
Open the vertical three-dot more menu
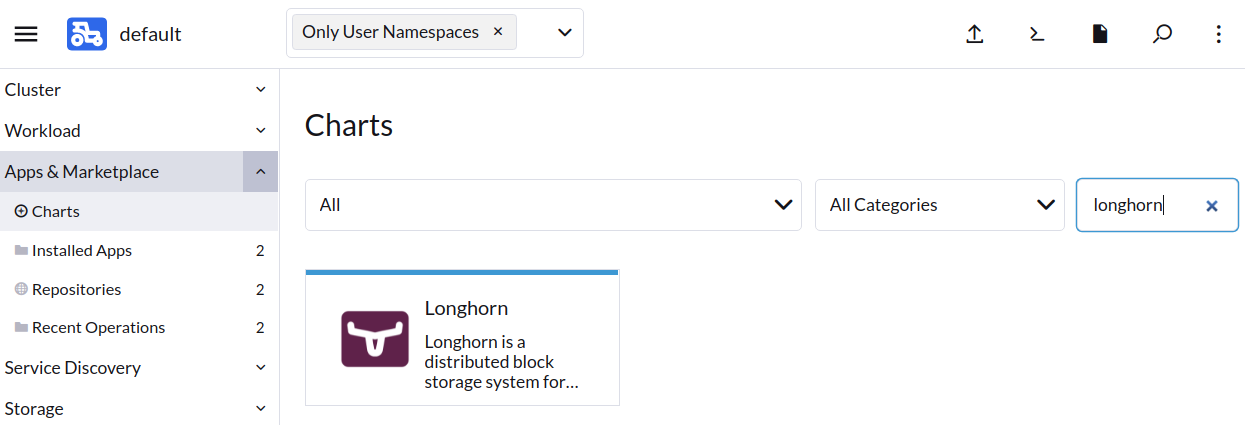pos(1218,34)
